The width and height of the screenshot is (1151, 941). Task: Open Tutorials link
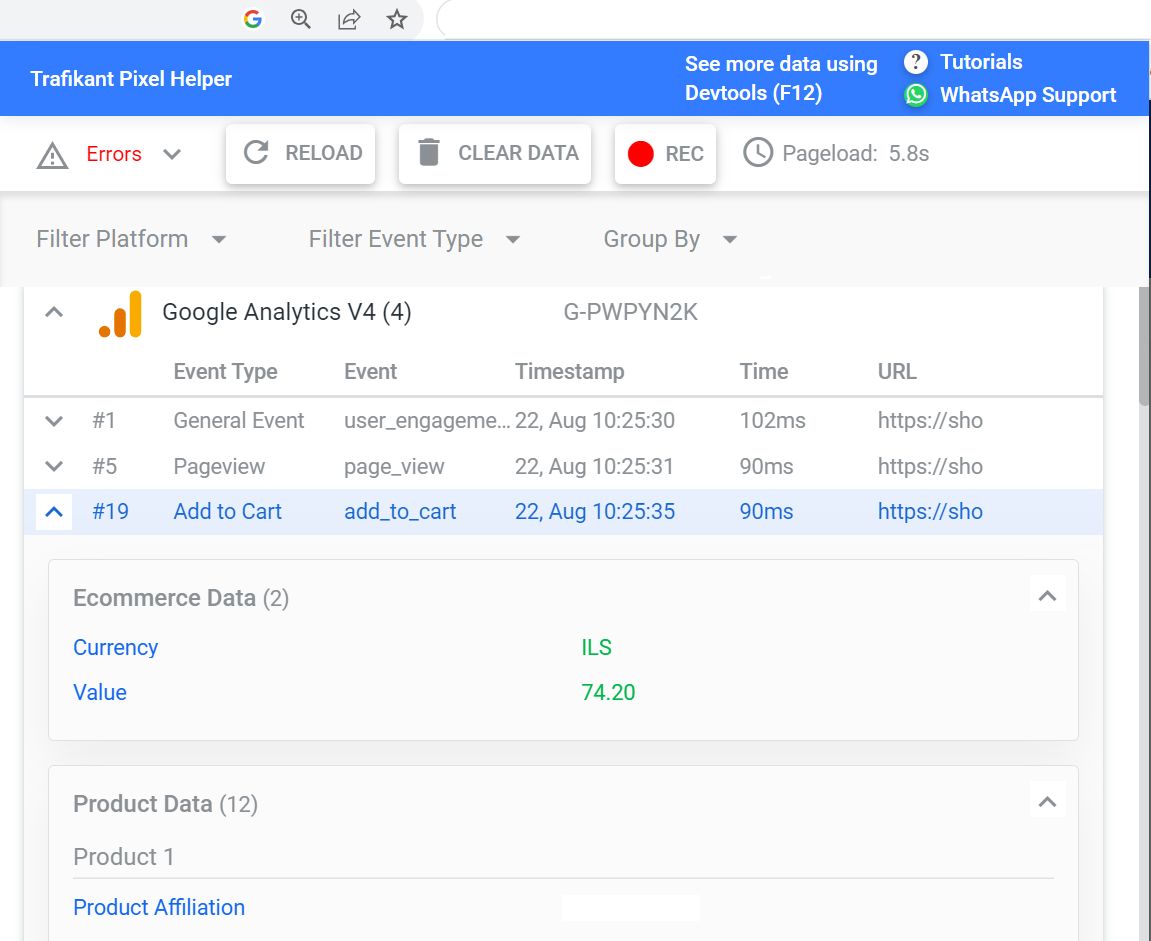pyautogui.click(x=981, y=62)
